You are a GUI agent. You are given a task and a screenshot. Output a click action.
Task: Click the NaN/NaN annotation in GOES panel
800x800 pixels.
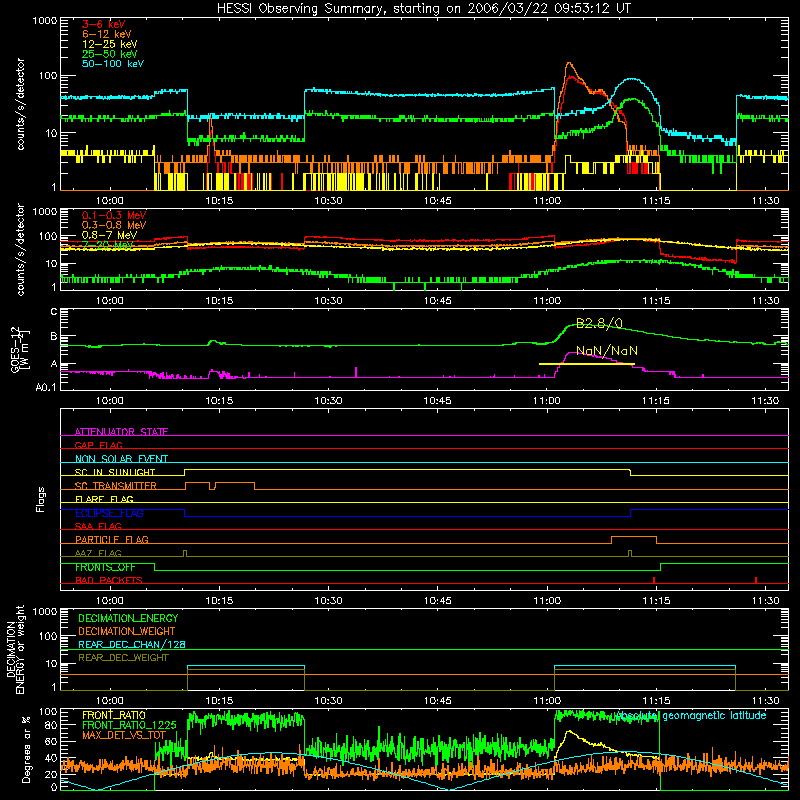(607, 351)
